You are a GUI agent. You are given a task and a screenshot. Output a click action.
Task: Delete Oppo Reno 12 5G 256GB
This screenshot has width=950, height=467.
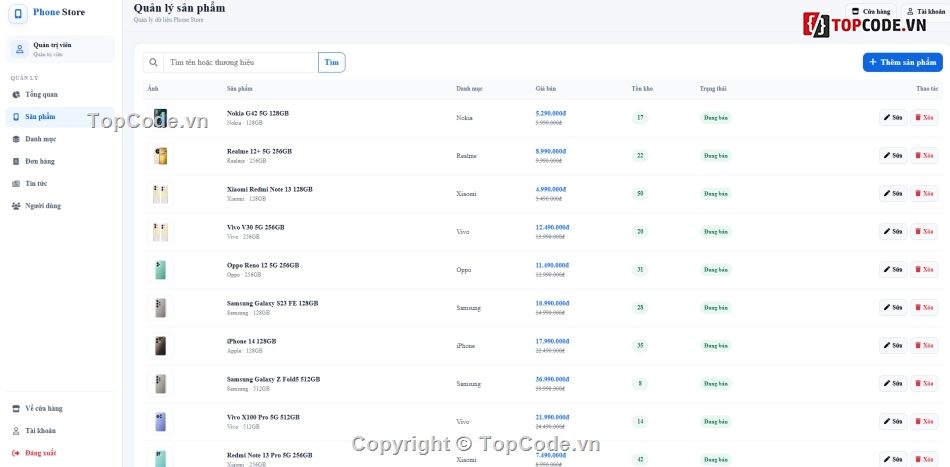(924, 270)
